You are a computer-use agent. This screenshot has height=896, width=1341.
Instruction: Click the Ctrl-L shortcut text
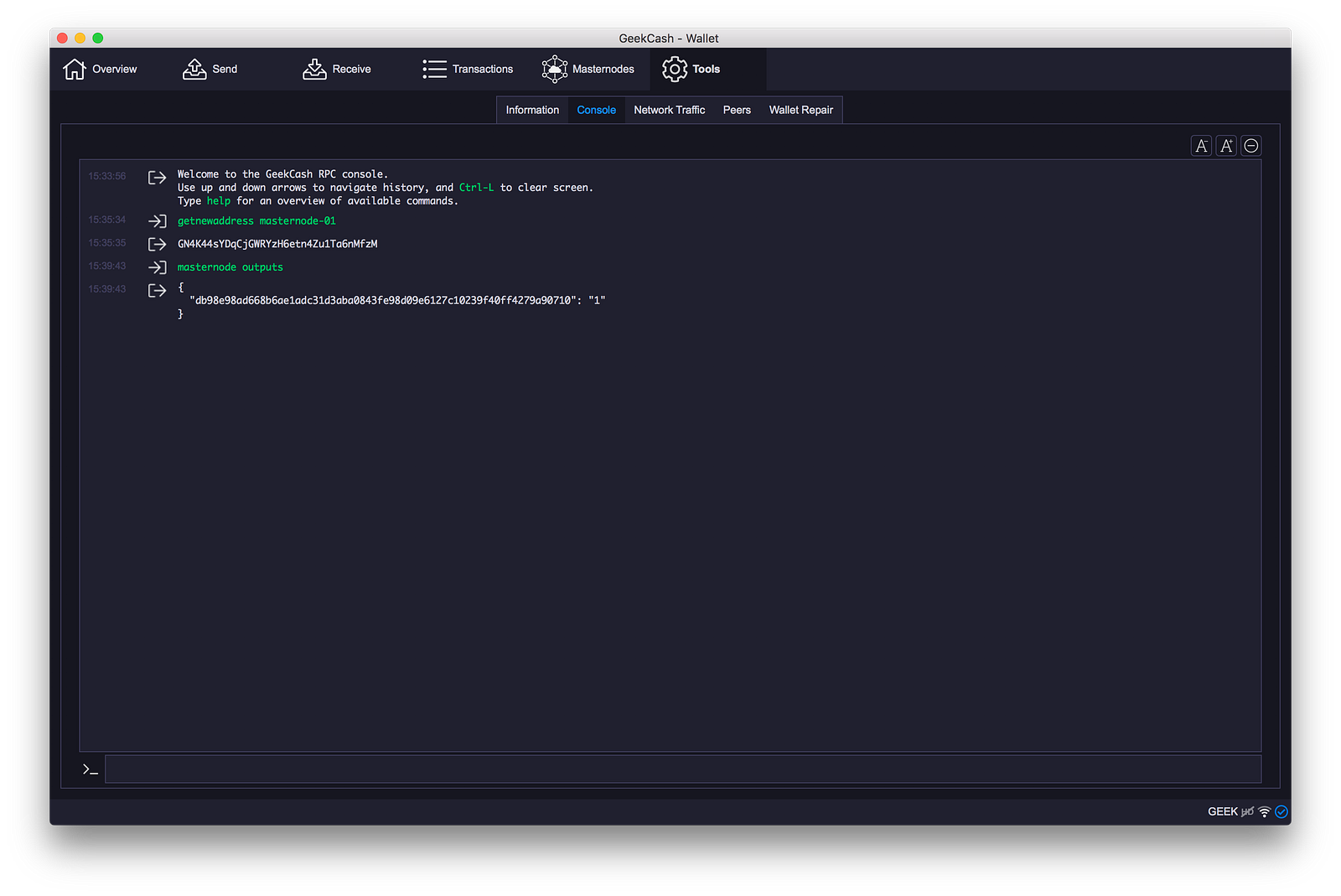pyautogui.click(x=476, y=188)
